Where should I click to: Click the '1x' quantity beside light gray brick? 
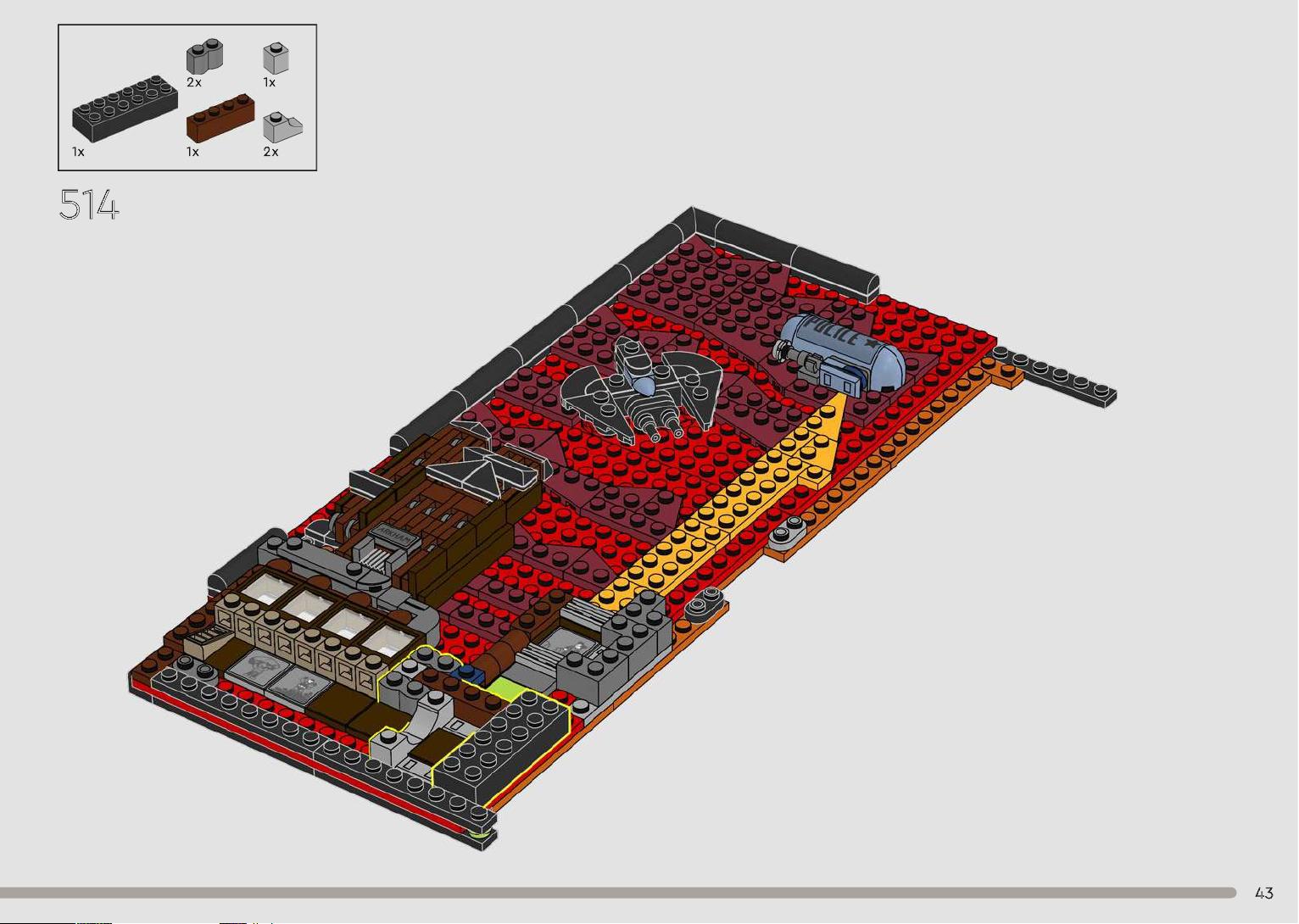coord(270,82)
